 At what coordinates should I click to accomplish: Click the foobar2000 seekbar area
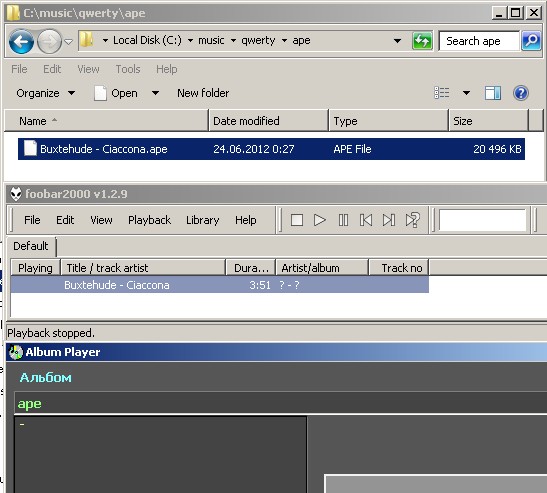coord(482,220)
